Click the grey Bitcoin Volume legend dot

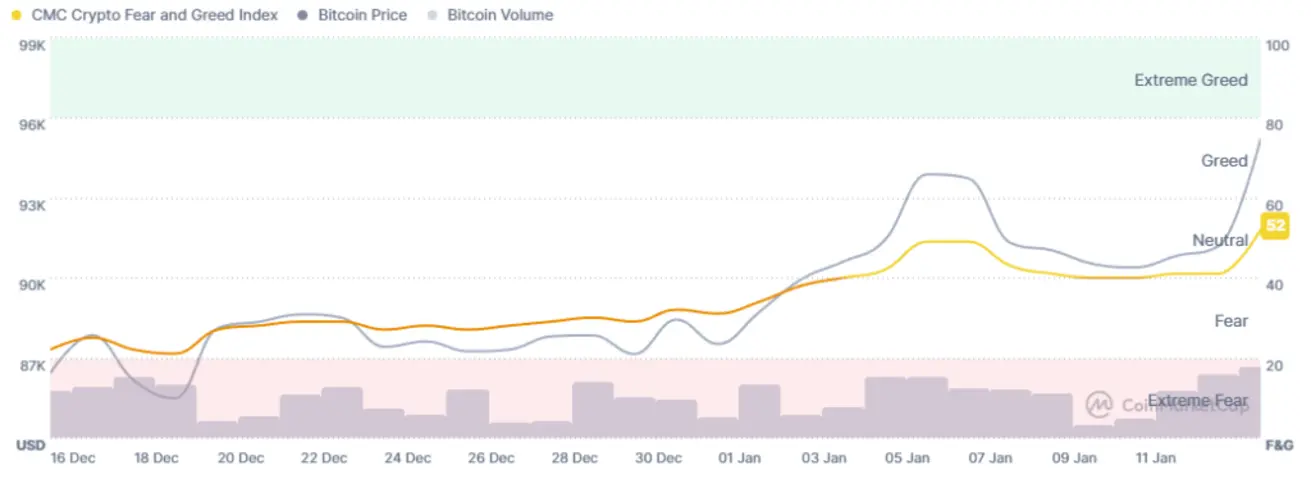click(432, 15)
